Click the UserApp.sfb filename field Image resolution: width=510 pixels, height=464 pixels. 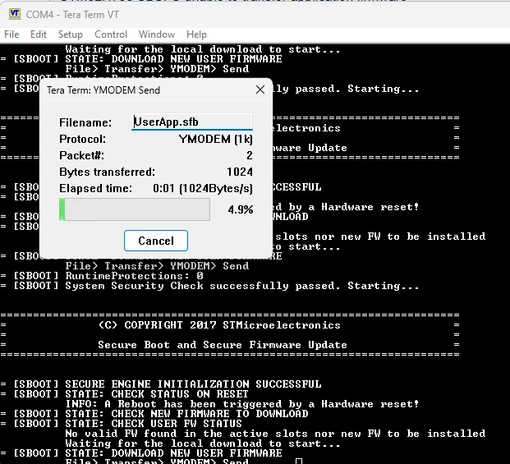[192, 122]
